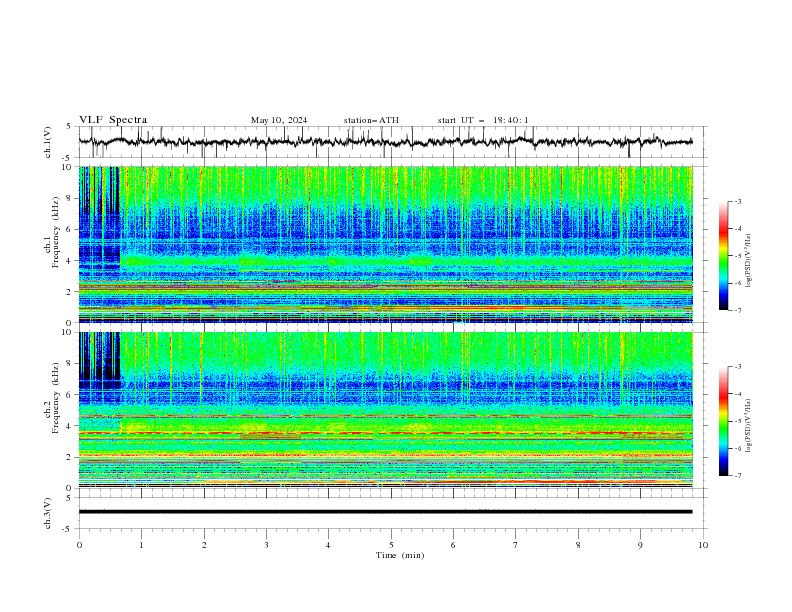The image size is (792, 612).
Task: Click the time axis tick label '5'
Action: point(391,545)
